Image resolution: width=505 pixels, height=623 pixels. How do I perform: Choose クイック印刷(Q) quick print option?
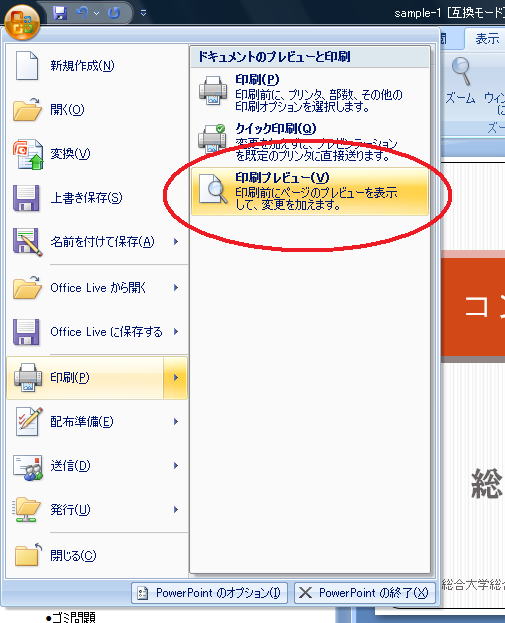pos(310,142)
